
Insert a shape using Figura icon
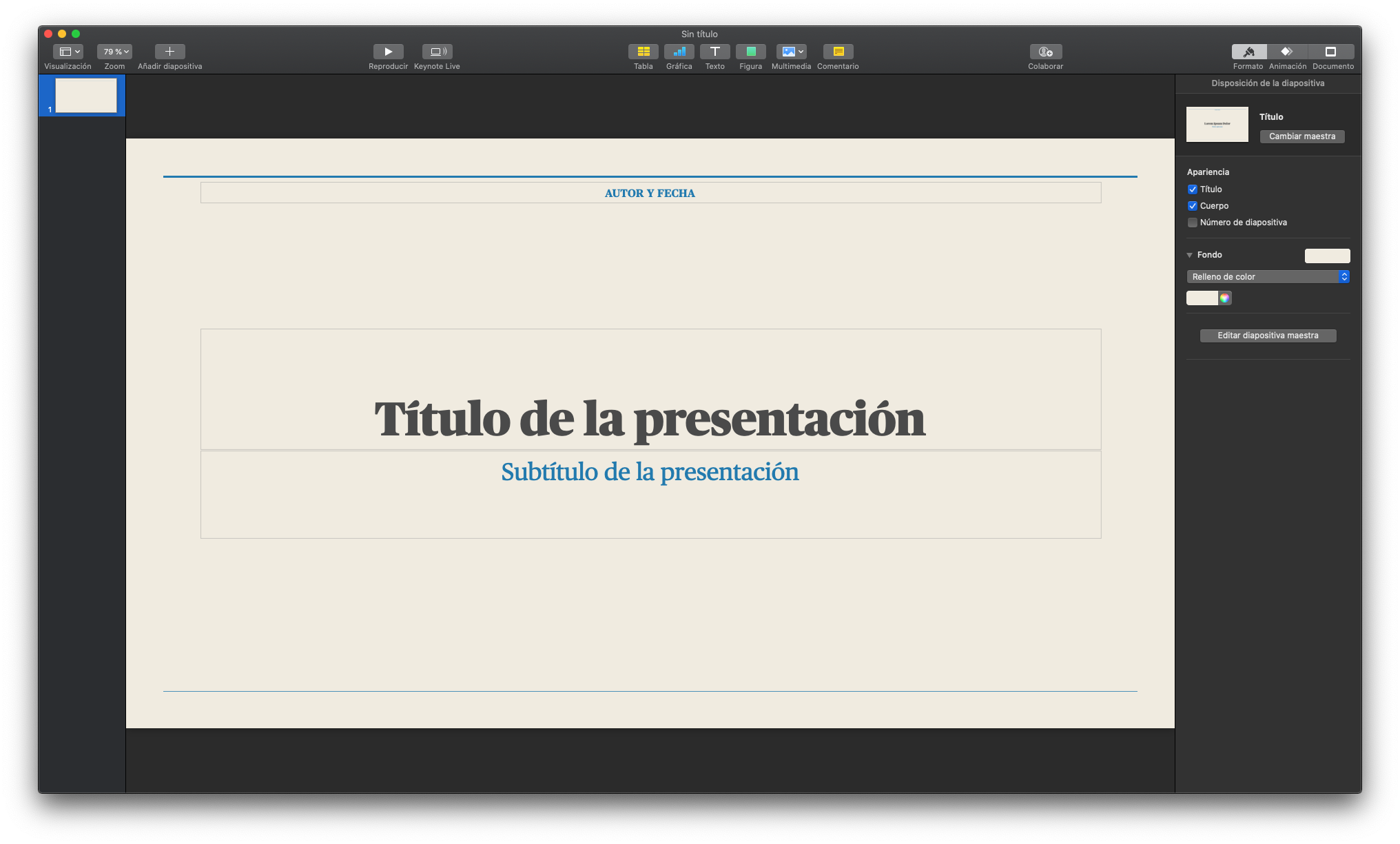point(750,52)
